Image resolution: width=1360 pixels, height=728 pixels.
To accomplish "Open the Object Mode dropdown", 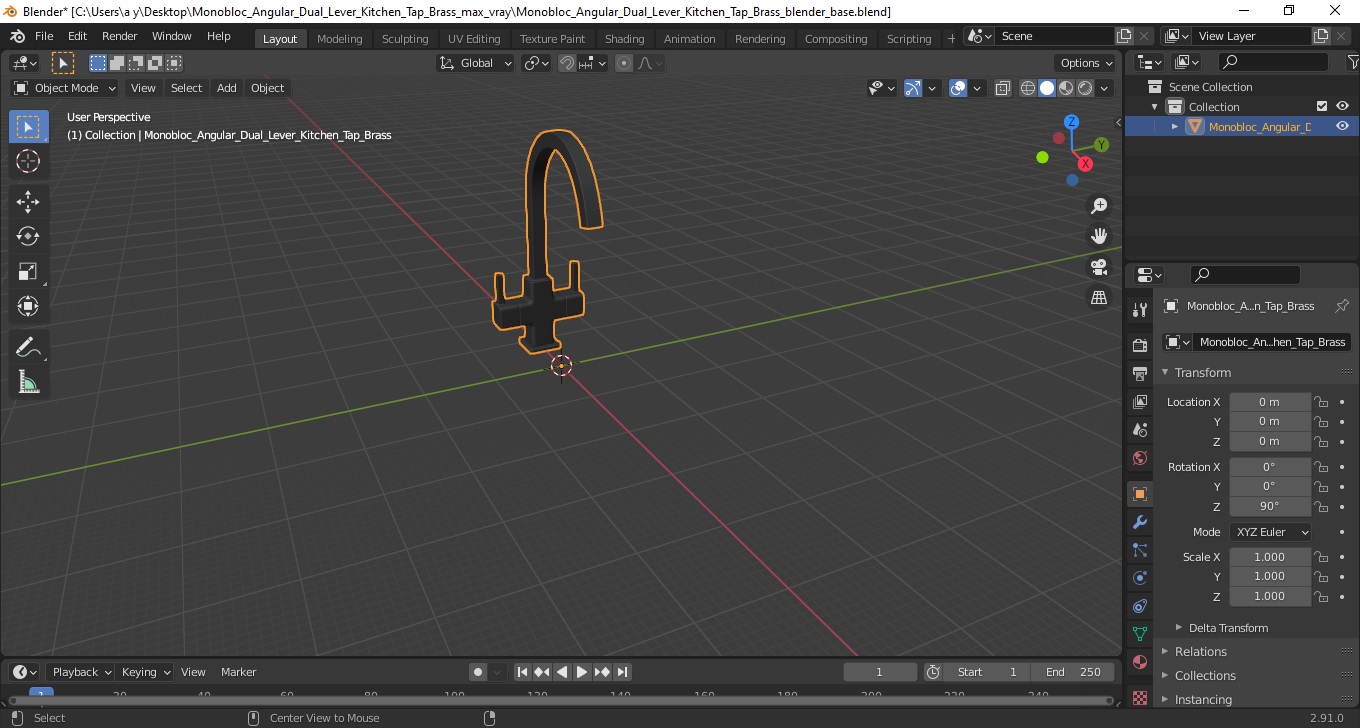I will coord(65,88).
